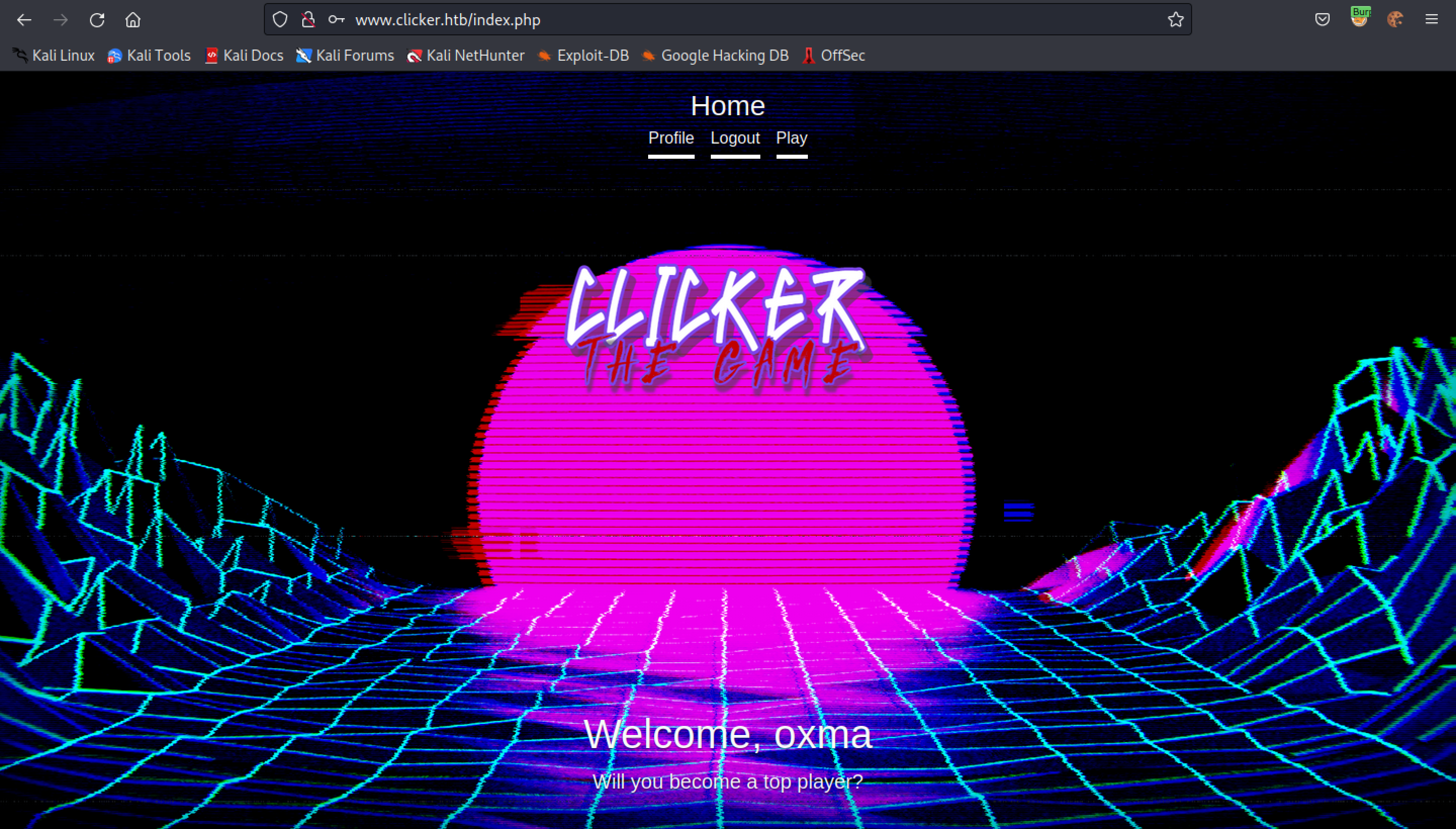Open the Play navigation link
This screenshot has height=829, width=1456.
pos(792,139)
